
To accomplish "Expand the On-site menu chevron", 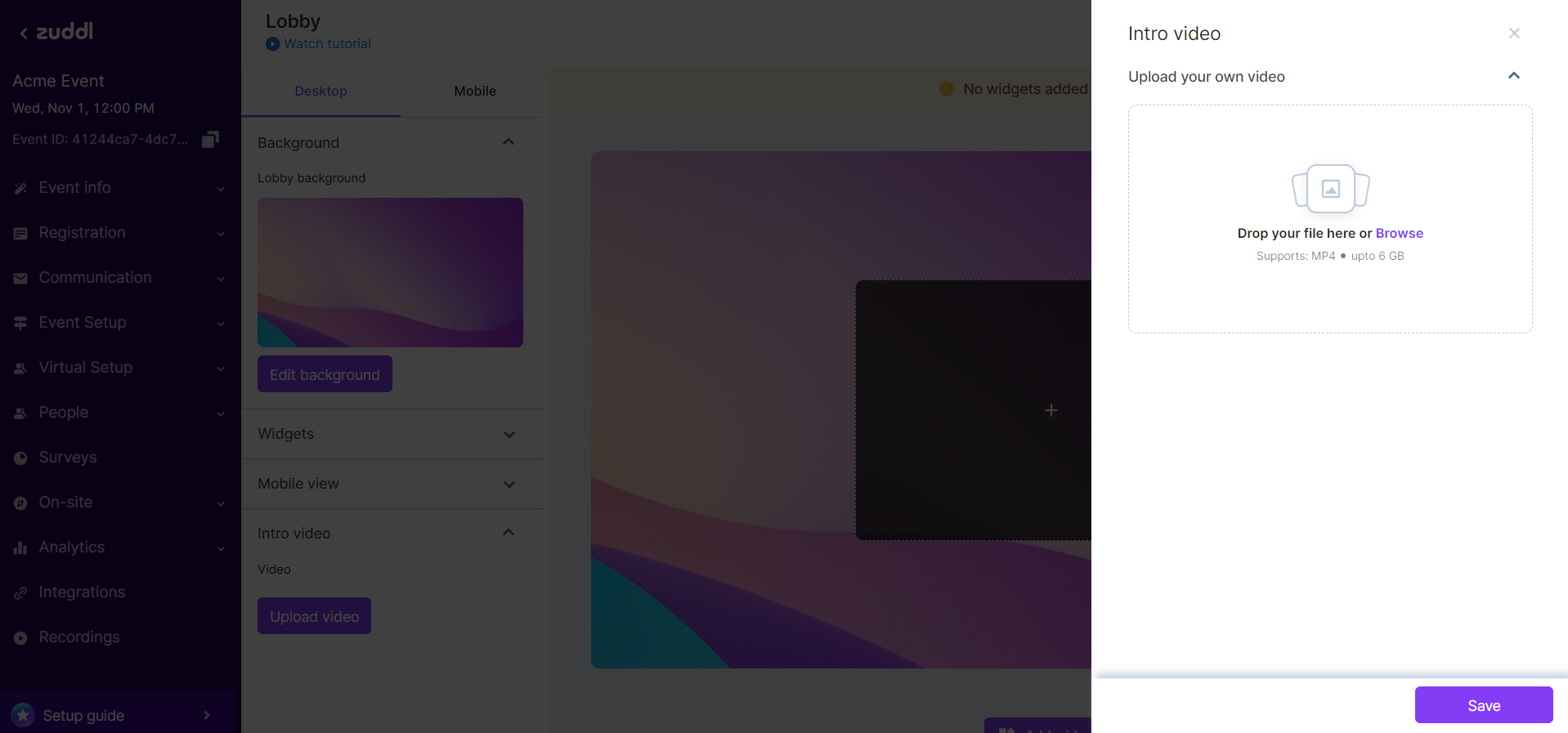I will (221, 503).
